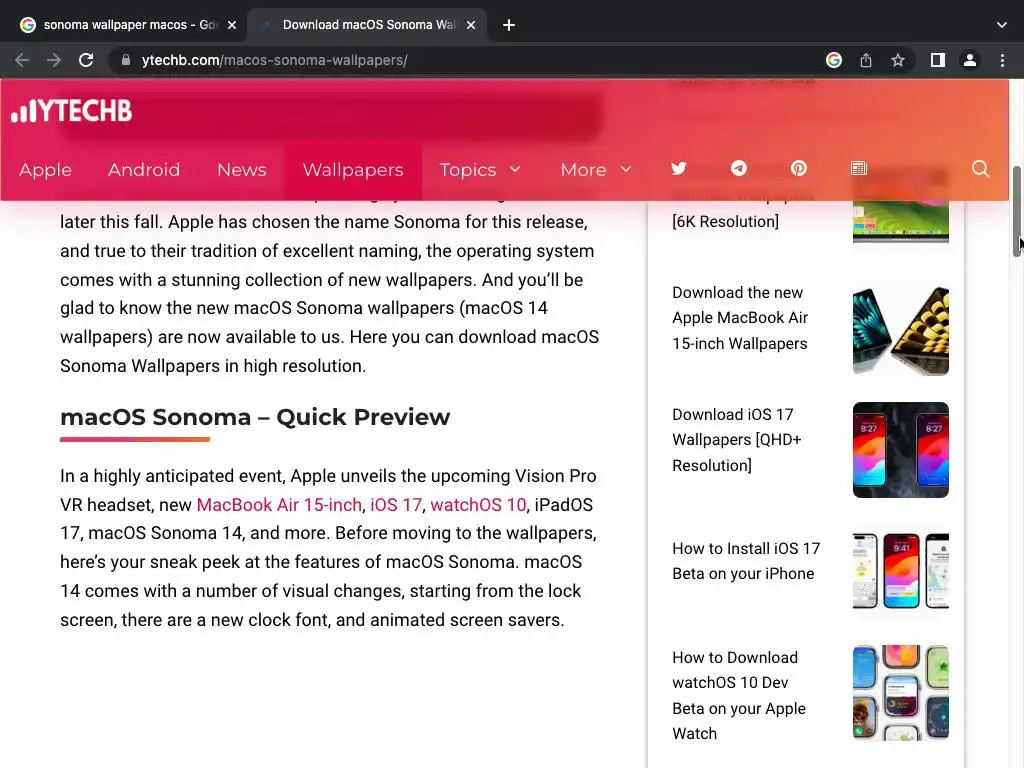Click the page vertical scrollbar thumb
Image resolution: width=1024 pixels, height=768 pixels.
point(1017,212)
